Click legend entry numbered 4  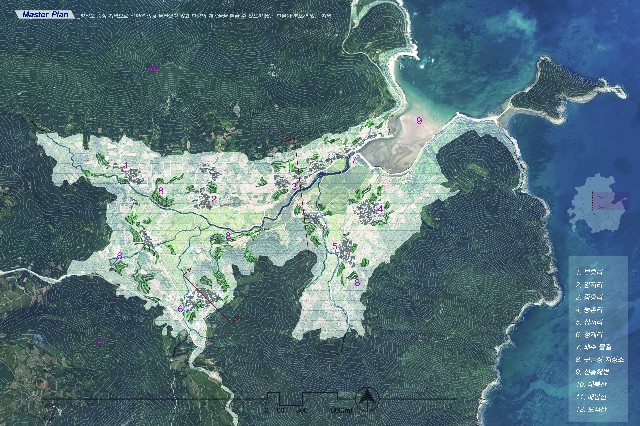pos(589,309)
